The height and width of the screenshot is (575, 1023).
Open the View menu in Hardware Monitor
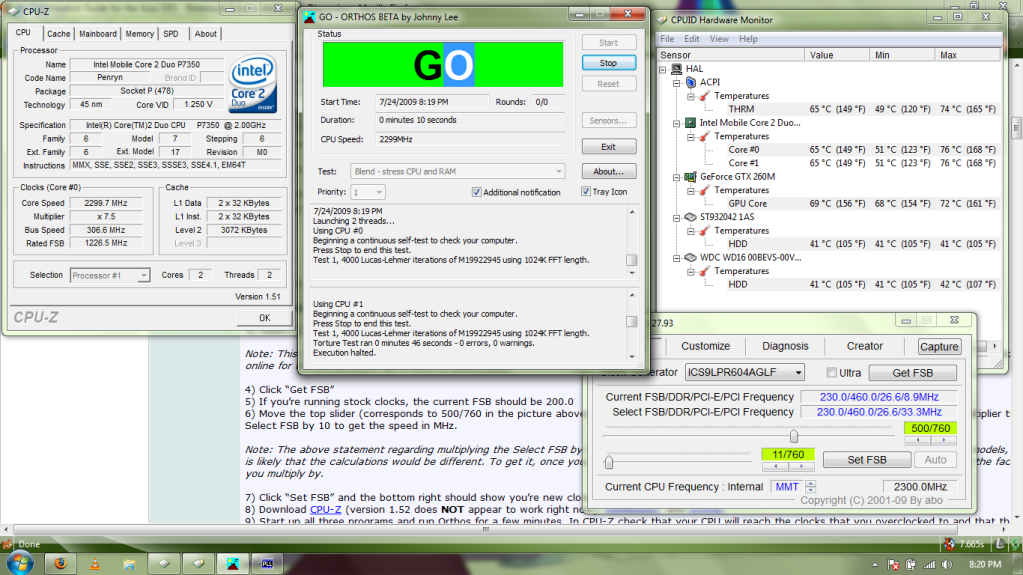pos(719,39)
